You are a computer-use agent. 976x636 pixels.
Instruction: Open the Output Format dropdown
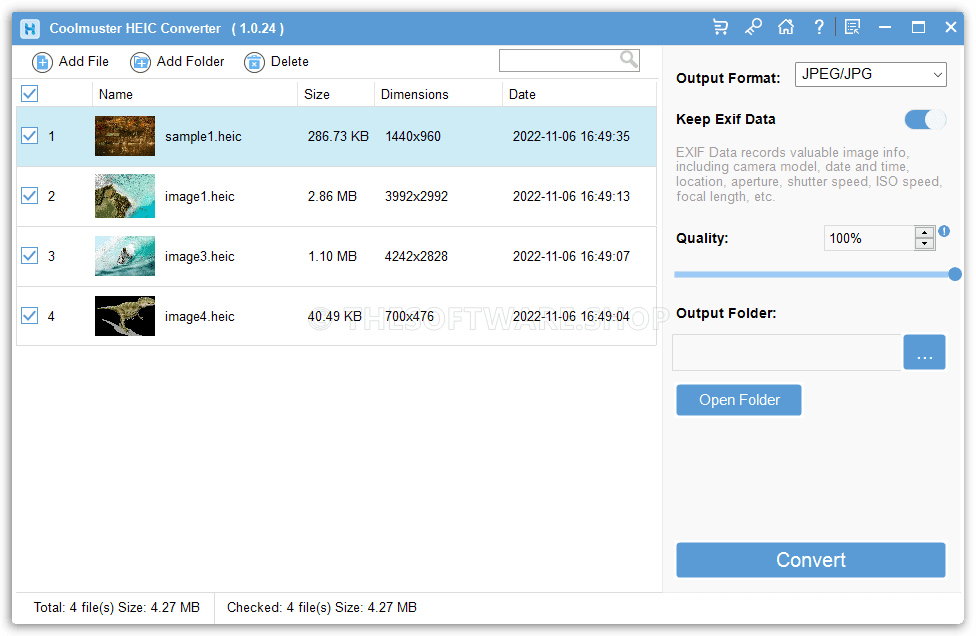tap(871, 75)
